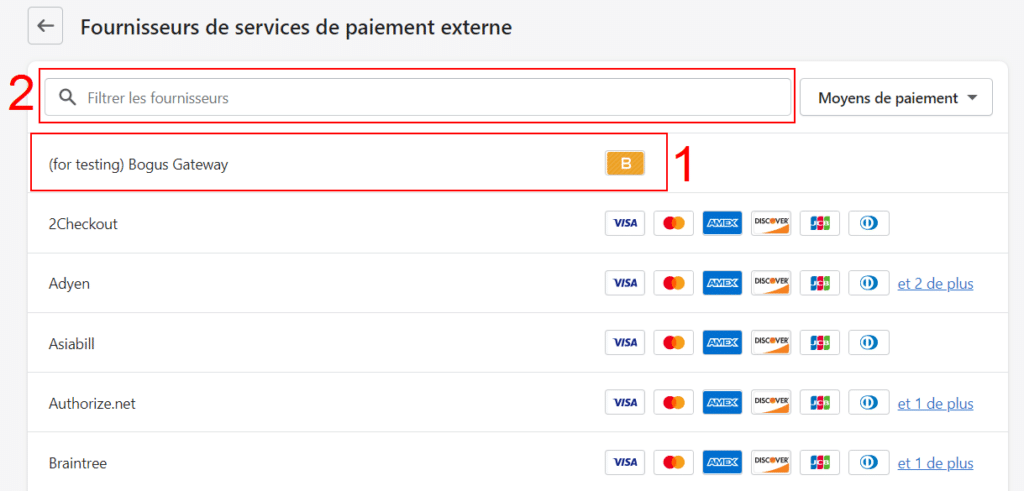The image size is (1024, 491).
Task: Click the search magnifier icon
Action: point(67,97)
